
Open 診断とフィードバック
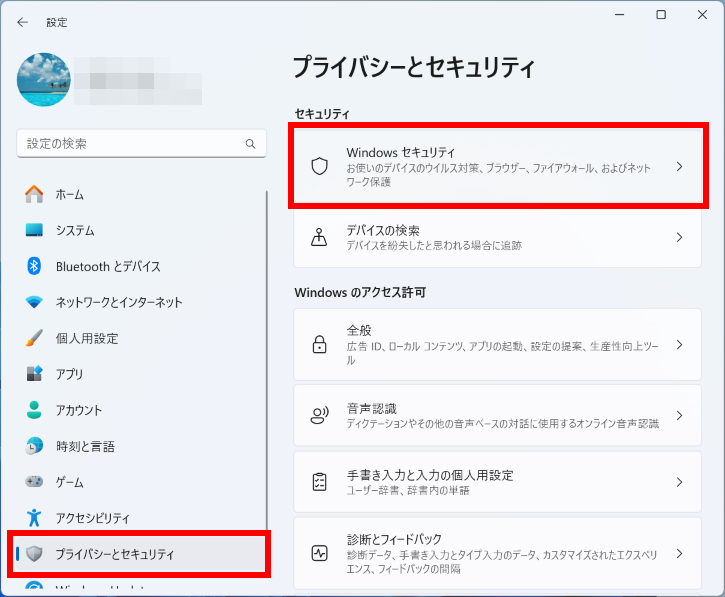498,553
